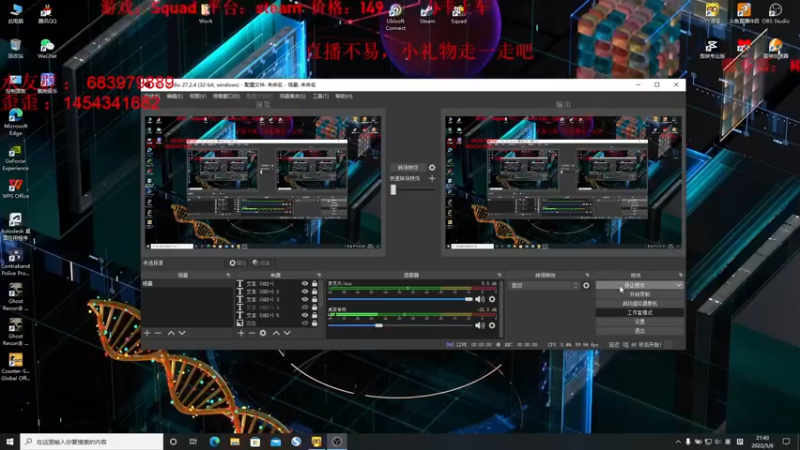Open source properties gear in the sources toolbar
Screen dimensions: 800x450
263,333
